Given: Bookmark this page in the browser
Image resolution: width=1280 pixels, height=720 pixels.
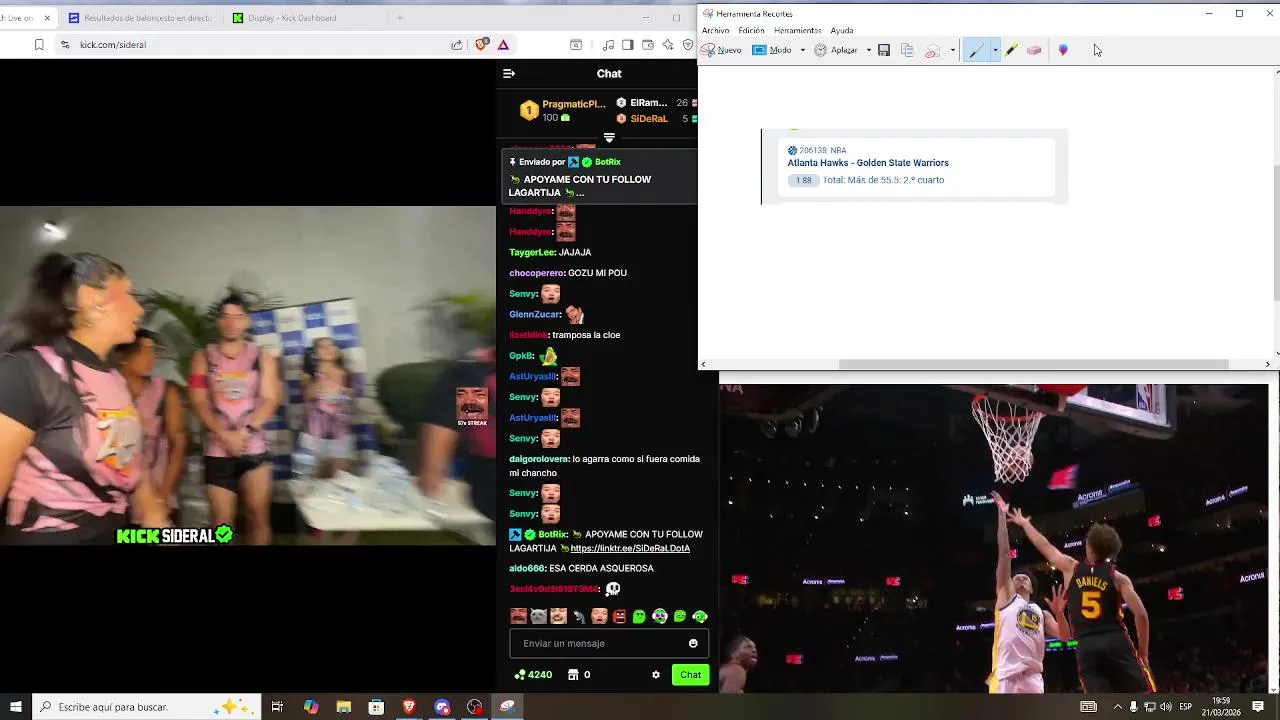Looking at the screenshot, I should coord(39,45).
